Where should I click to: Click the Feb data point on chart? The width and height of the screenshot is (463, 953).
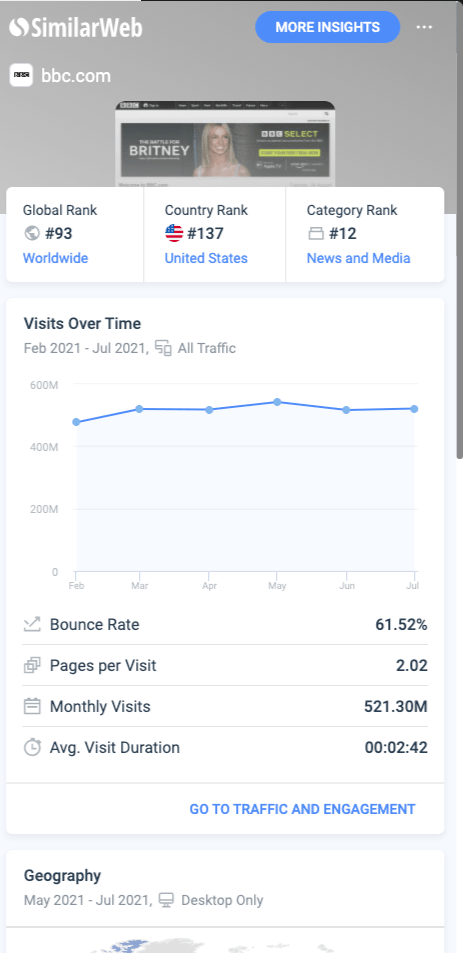click(x=76, y=422)
